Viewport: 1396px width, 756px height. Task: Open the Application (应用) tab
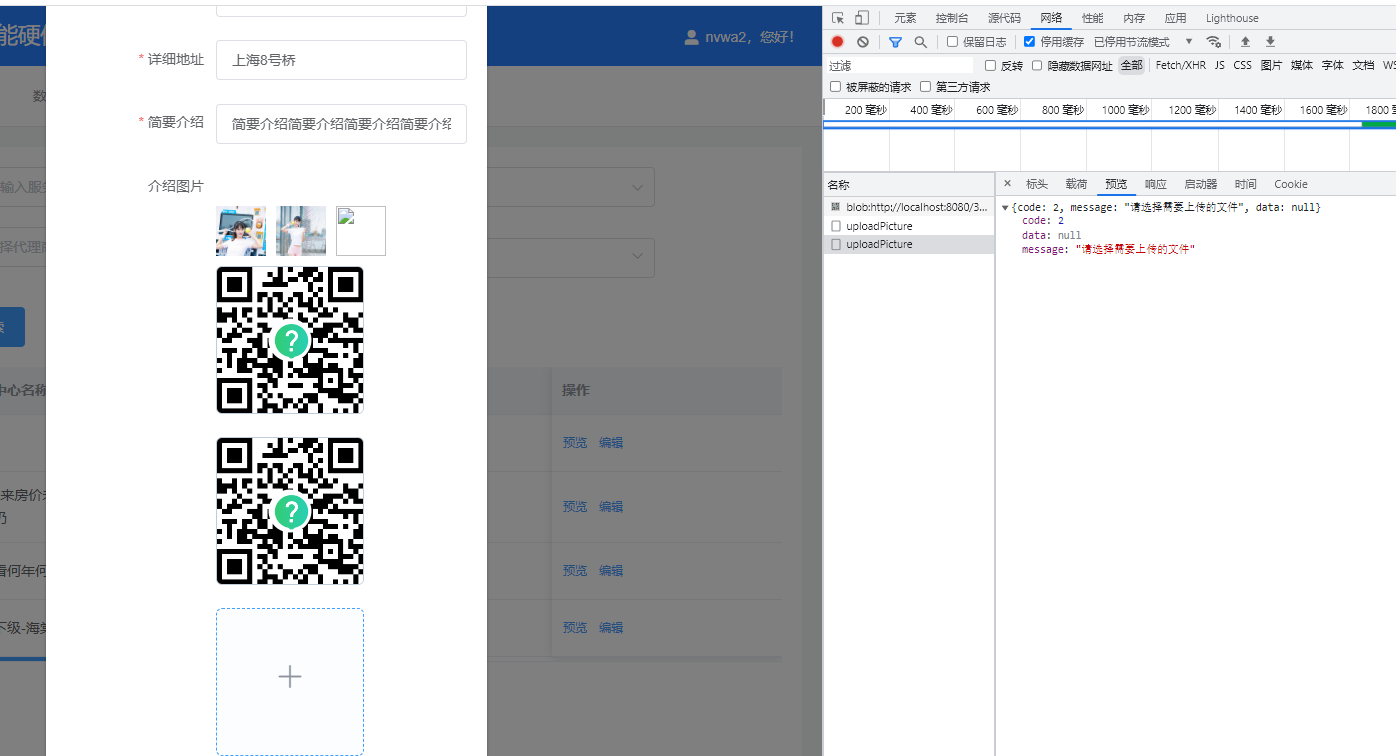click(x=1176, y=18)
